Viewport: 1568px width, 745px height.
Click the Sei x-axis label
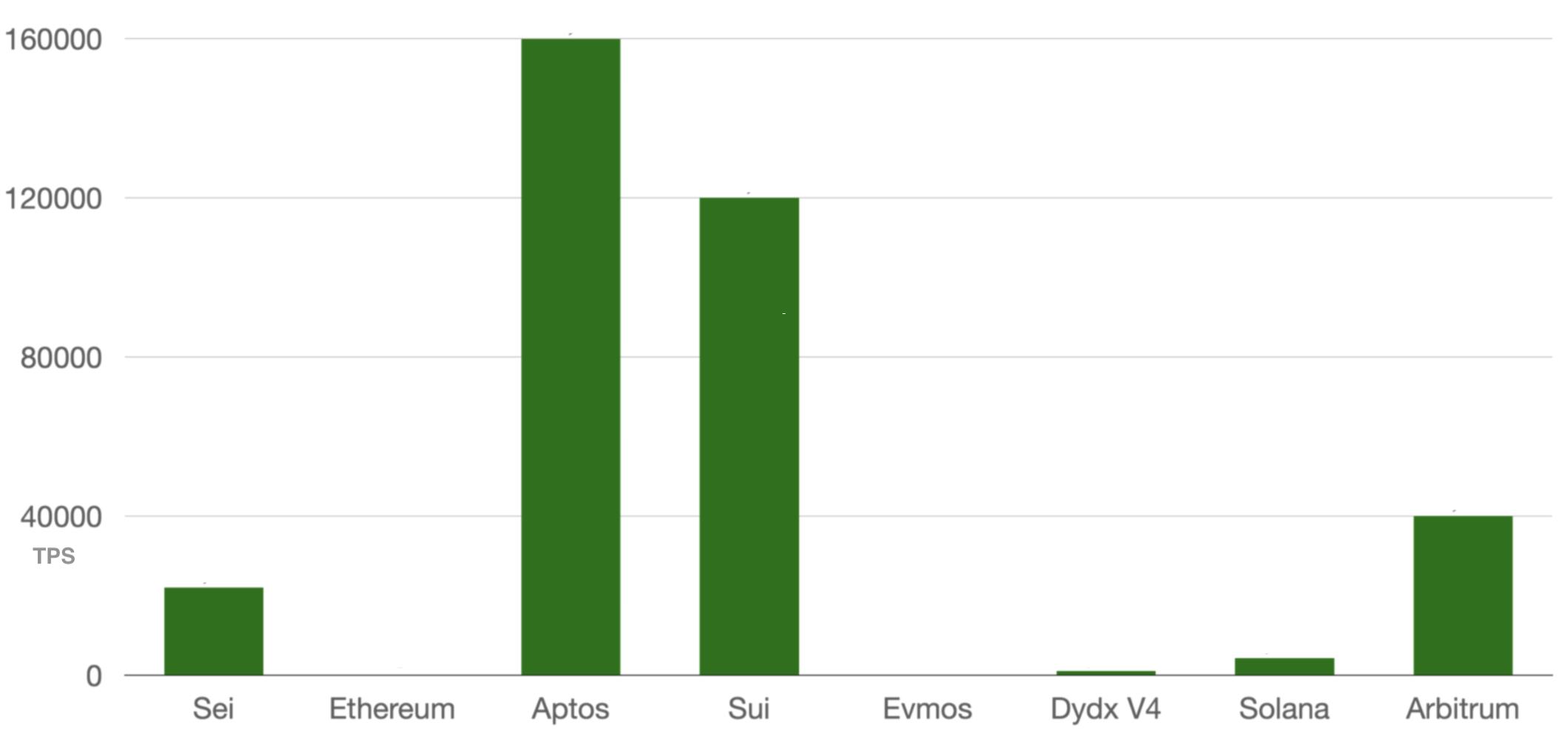[x=213, y=709]
